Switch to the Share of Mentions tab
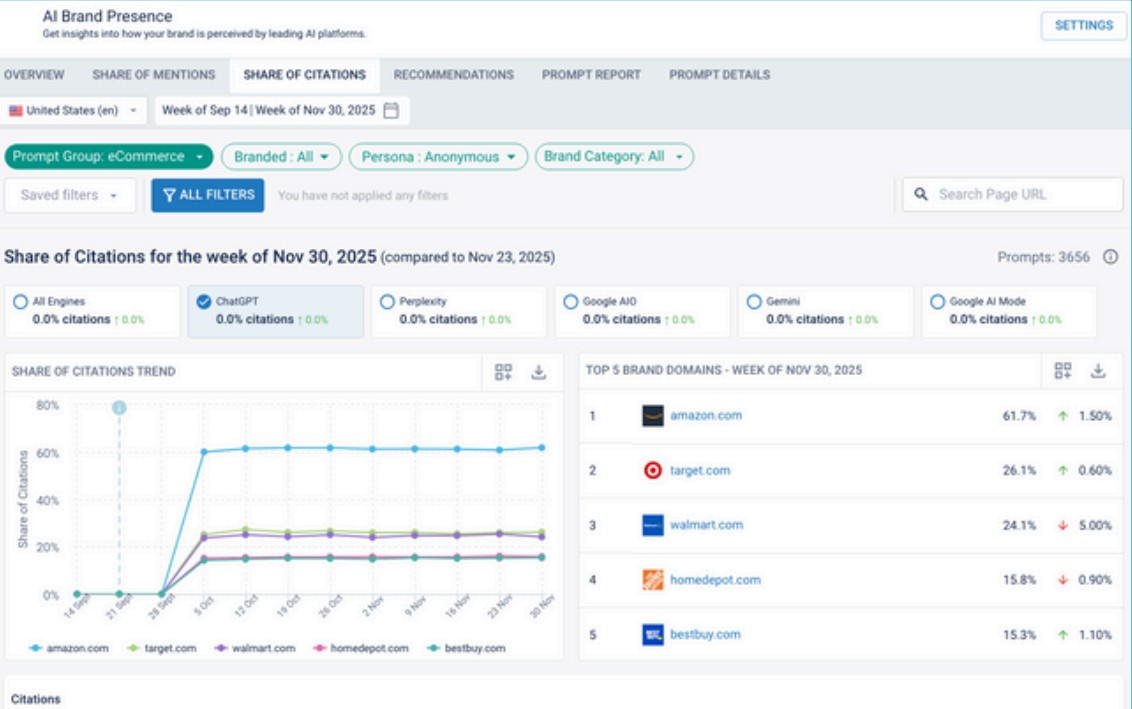Image resolution: width=1132 pixels, height=709 pixels. coord(154,75)
